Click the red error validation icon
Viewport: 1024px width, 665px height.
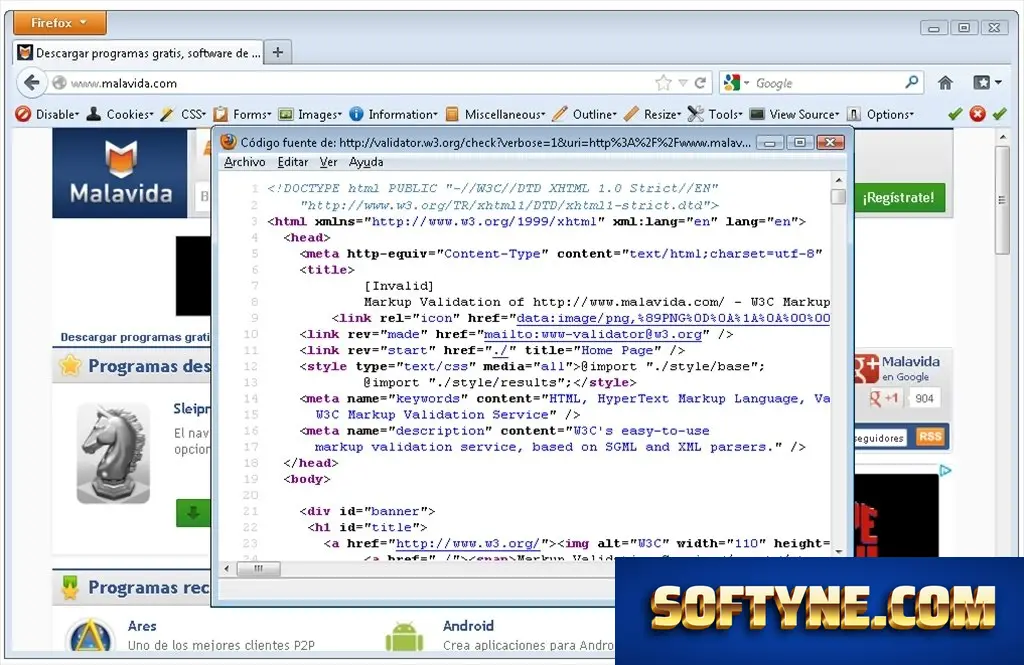977,114
